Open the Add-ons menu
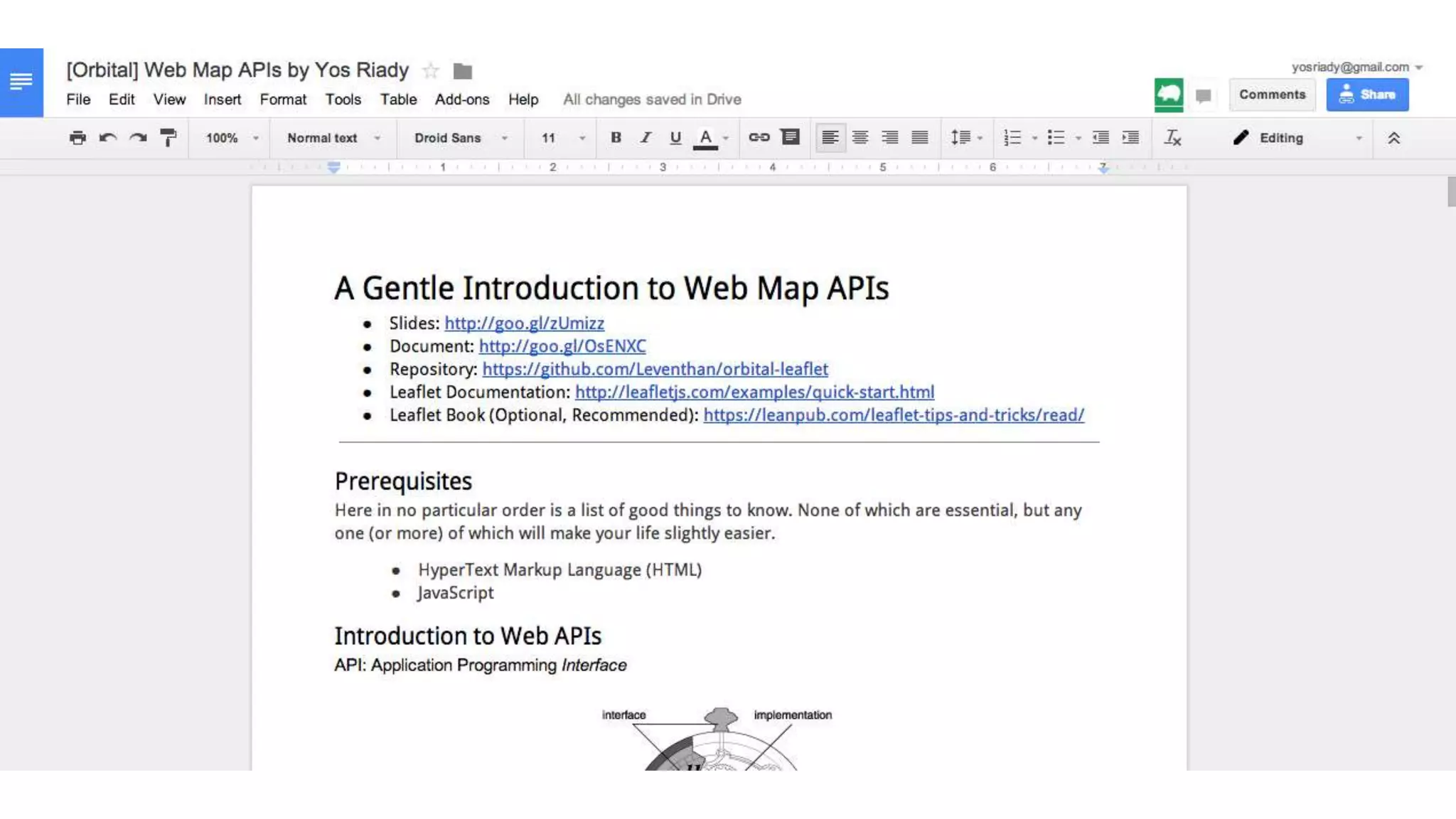Image resolution: width=1456 pixels, height=819 pixels. [461, 100]
